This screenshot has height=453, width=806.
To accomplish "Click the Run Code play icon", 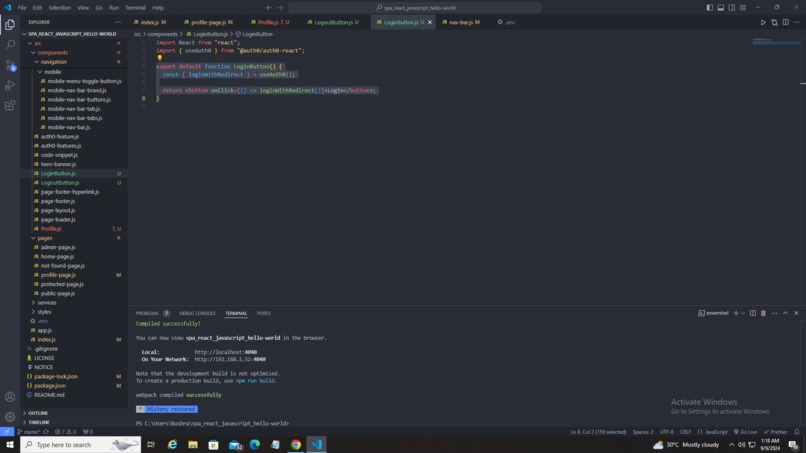I will click(x=763, y=22).
